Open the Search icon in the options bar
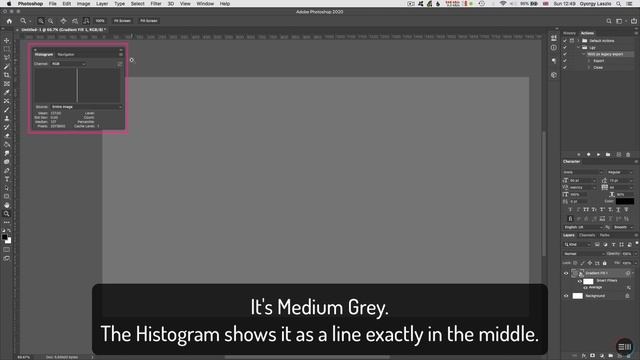Viewport: 640px width, 360px height. (x=609, y=21)
